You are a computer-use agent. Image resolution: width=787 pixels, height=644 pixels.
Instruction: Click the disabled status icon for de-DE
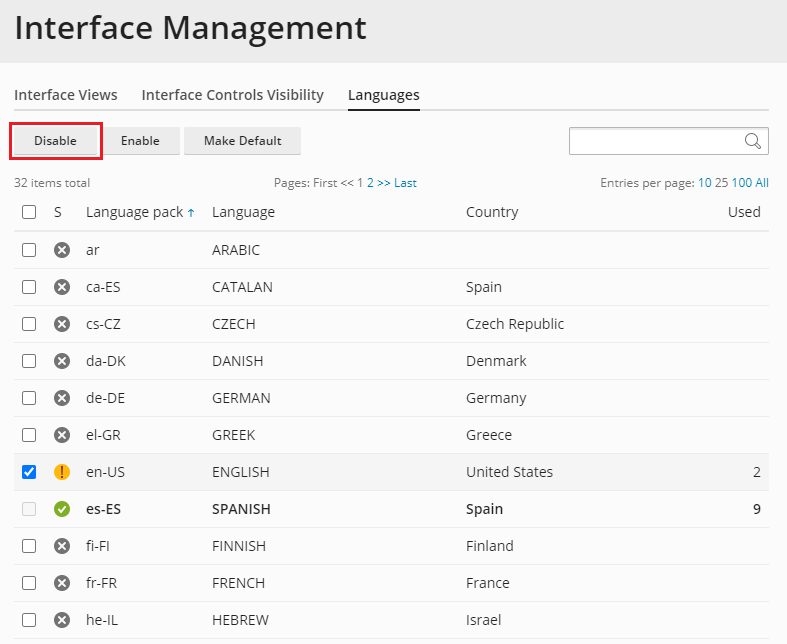(x=62, y=398)
